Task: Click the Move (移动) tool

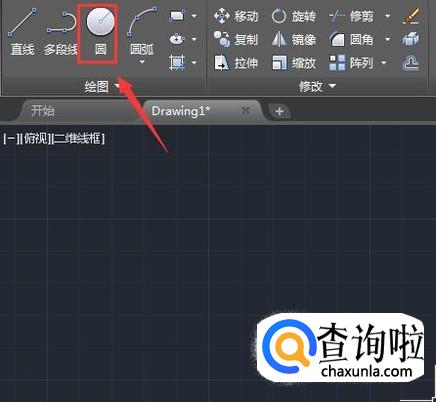Action: click(236, 16)
